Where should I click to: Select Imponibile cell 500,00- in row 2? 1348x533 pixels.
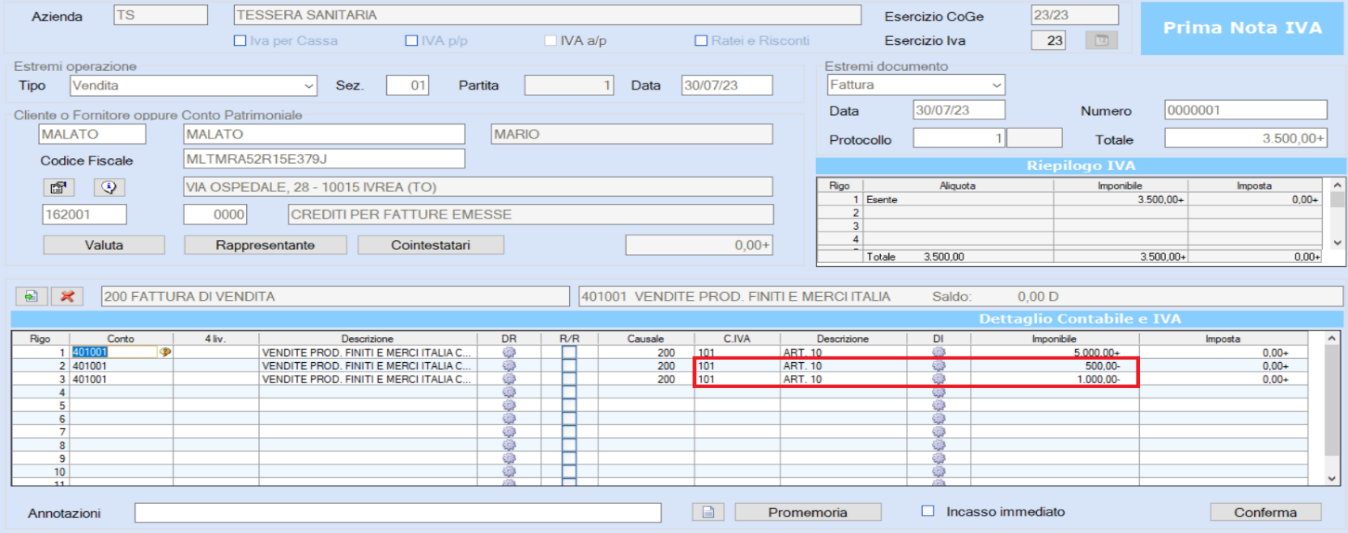[x=1054, y=366]
